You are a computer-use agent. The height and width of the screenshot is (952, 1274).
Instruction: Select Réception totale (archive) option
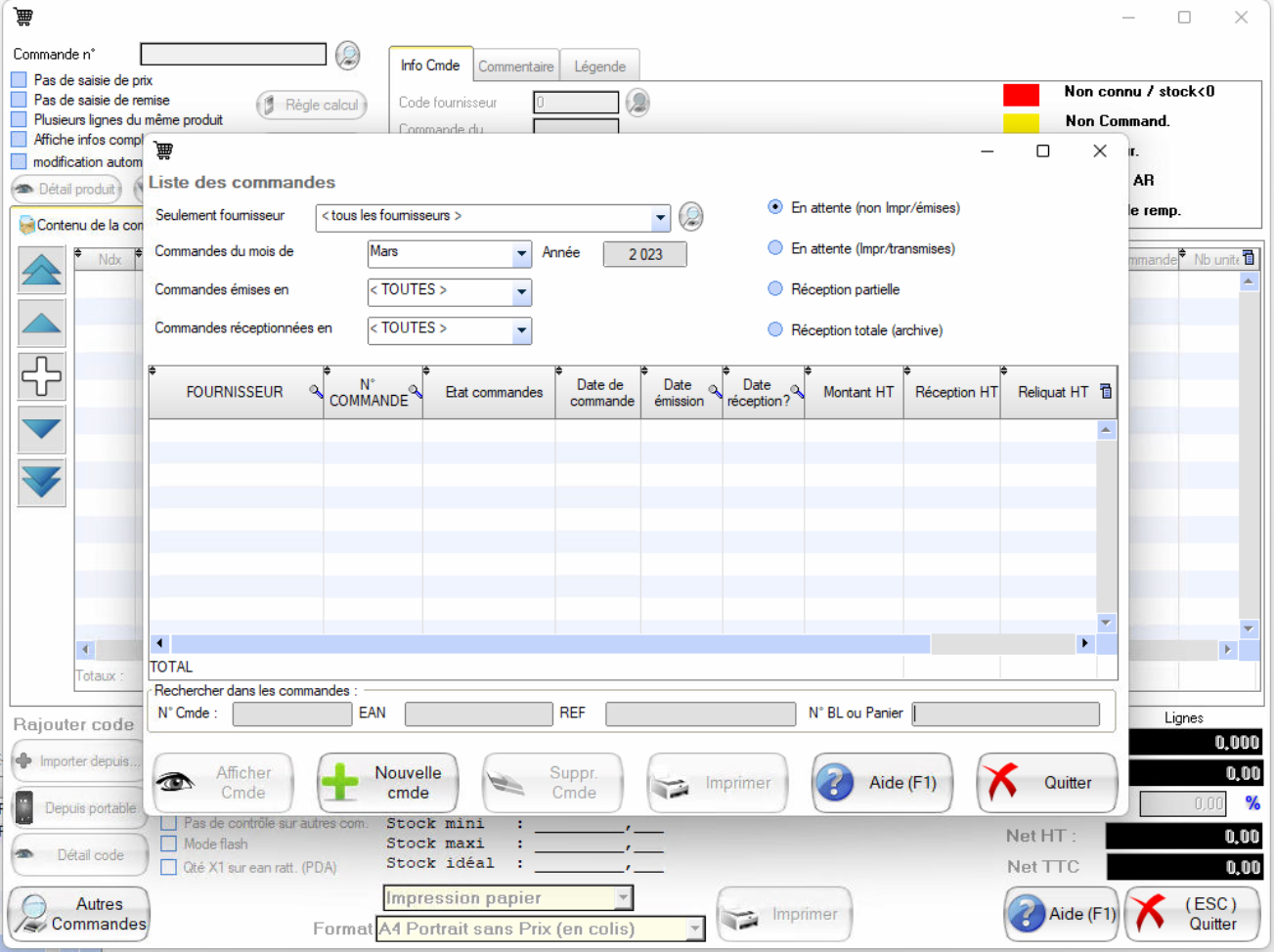(775, 330)
